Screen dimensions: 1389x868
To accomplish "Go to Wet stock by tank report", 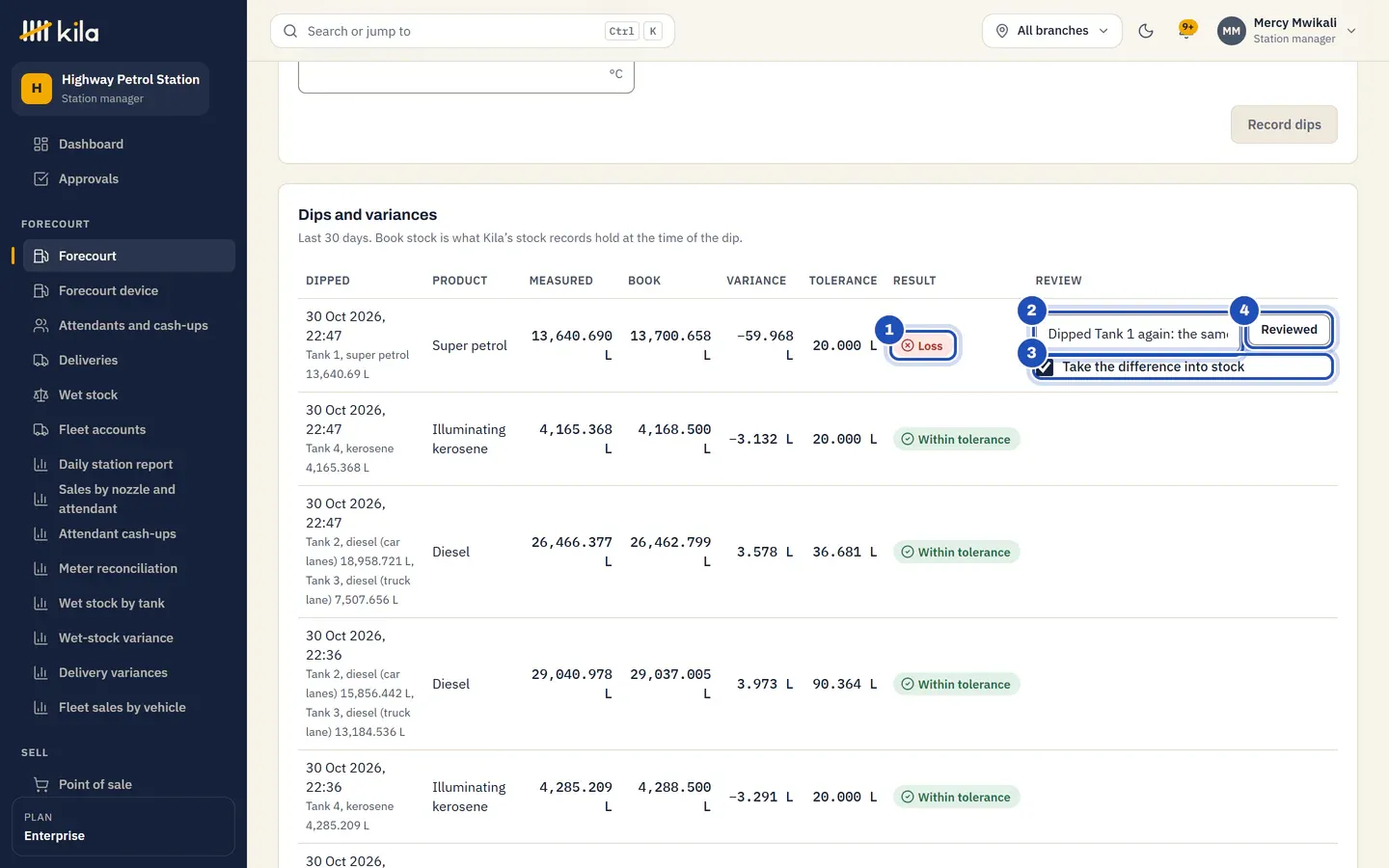I will (x=129, y=604).
